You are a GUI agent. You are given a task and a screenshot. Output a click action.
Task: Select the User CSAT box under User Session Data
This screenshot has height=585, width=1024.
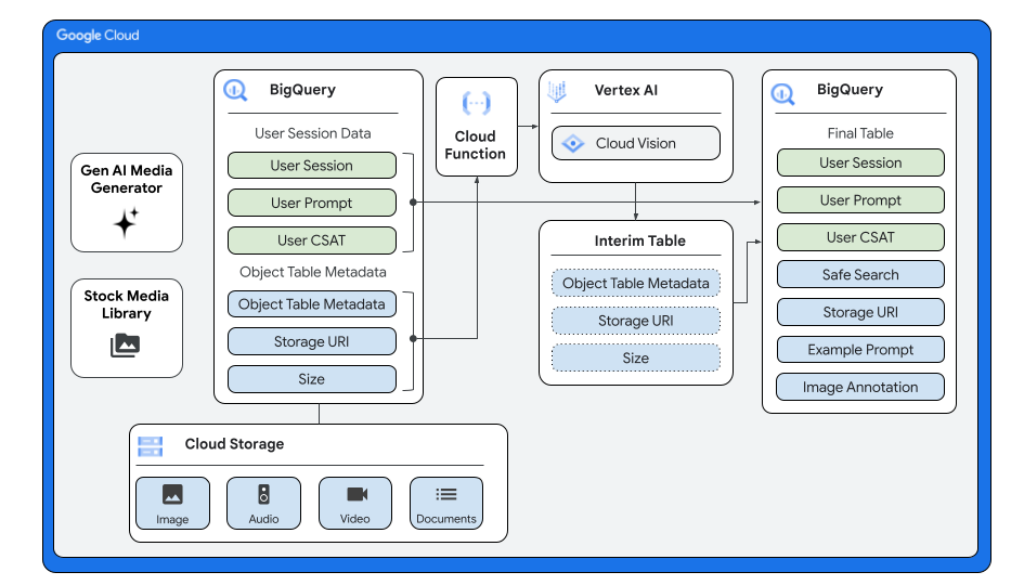tap(312, 241)
